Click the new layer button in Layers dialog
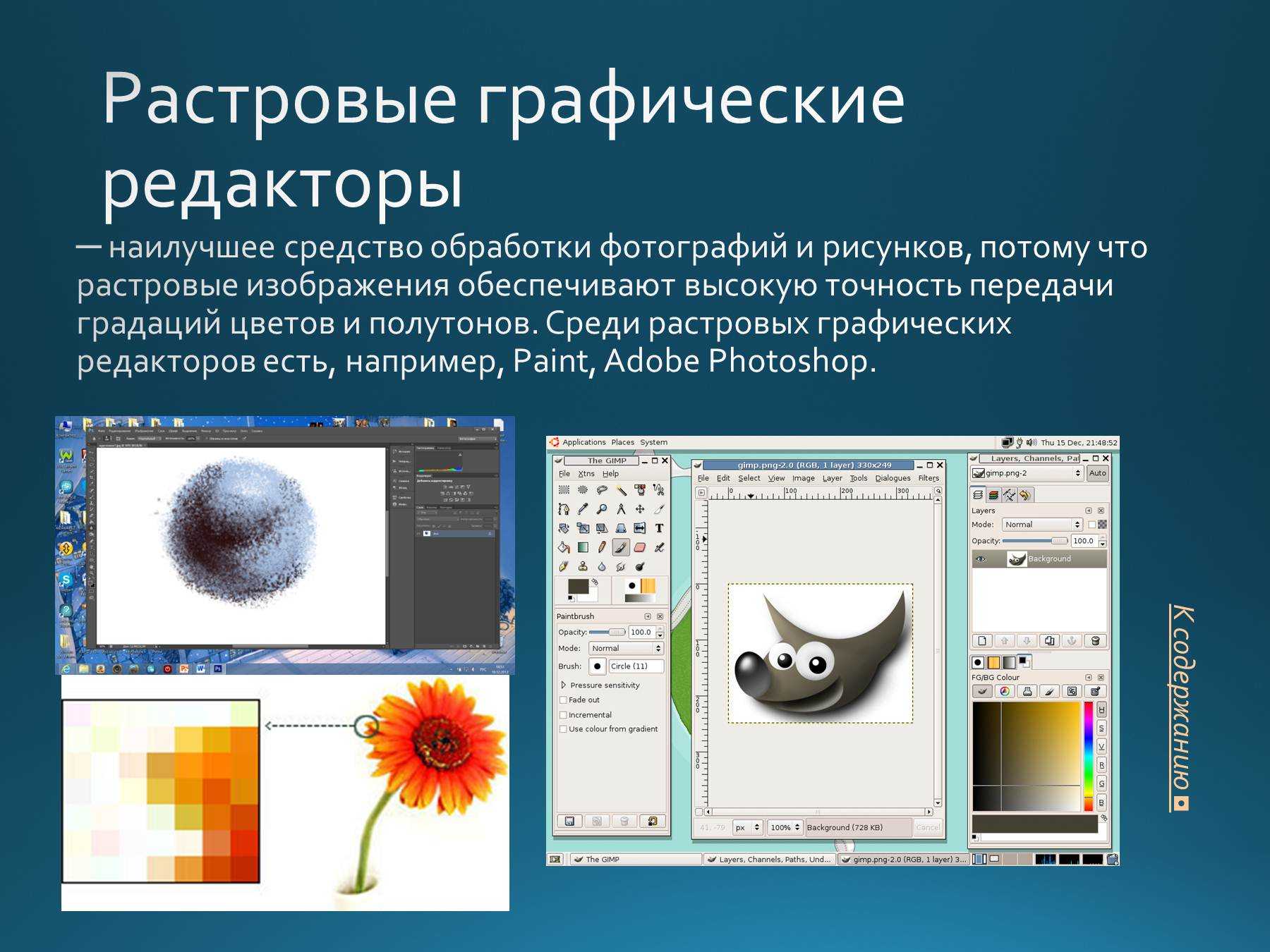Screen dimensions: 1270x952 click(x=982, y=641)
